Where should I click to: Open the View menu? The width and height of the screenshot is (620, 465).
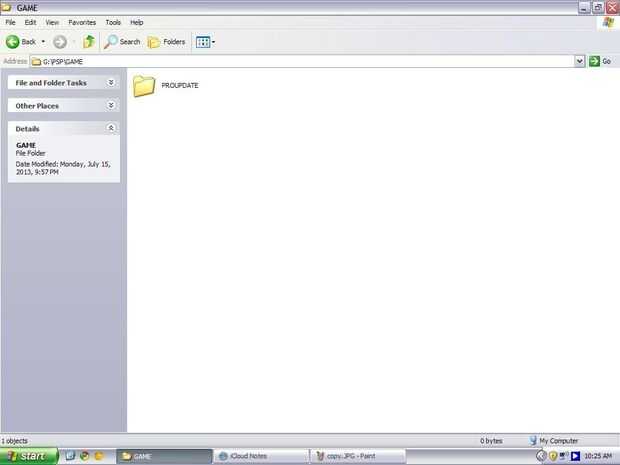point(52,23)
